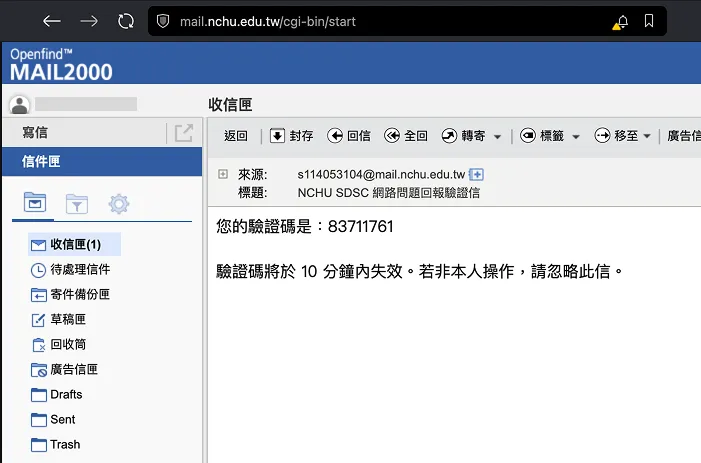Click the 封存 archive button
Image resolution: width=701 pixels, height=463 pixels.
[291, 136]
